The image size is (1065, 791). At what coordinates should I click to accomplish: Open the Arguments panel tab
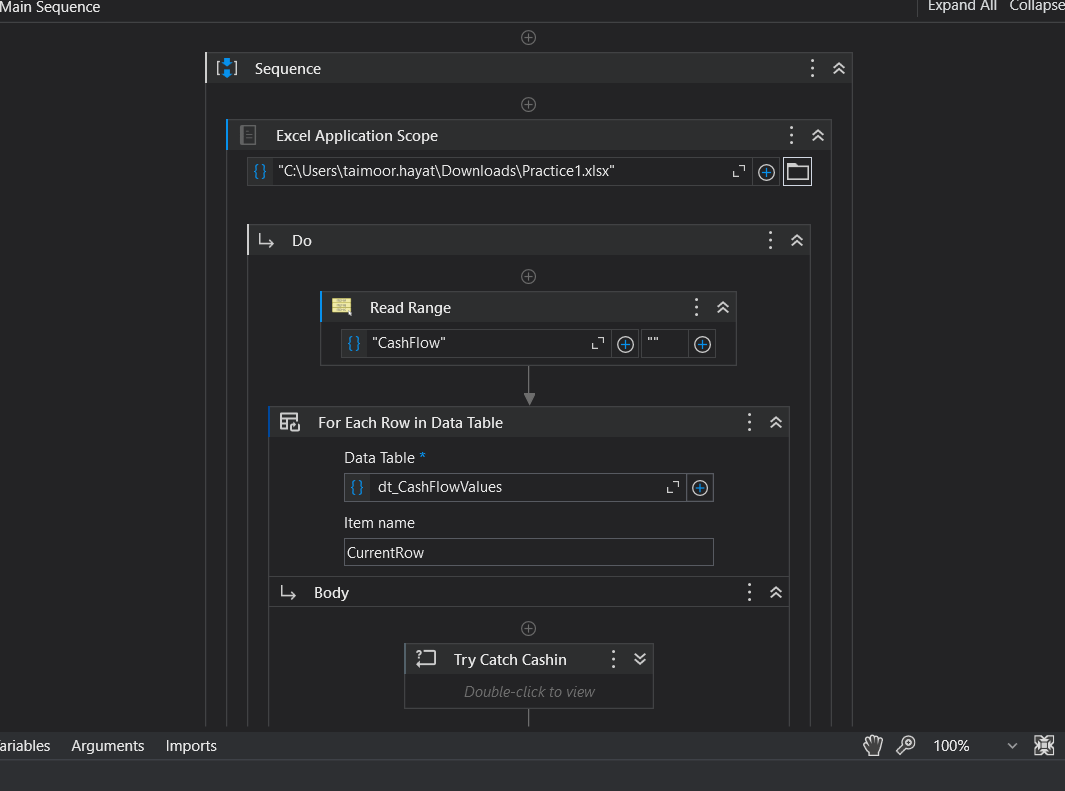(108, 746)
